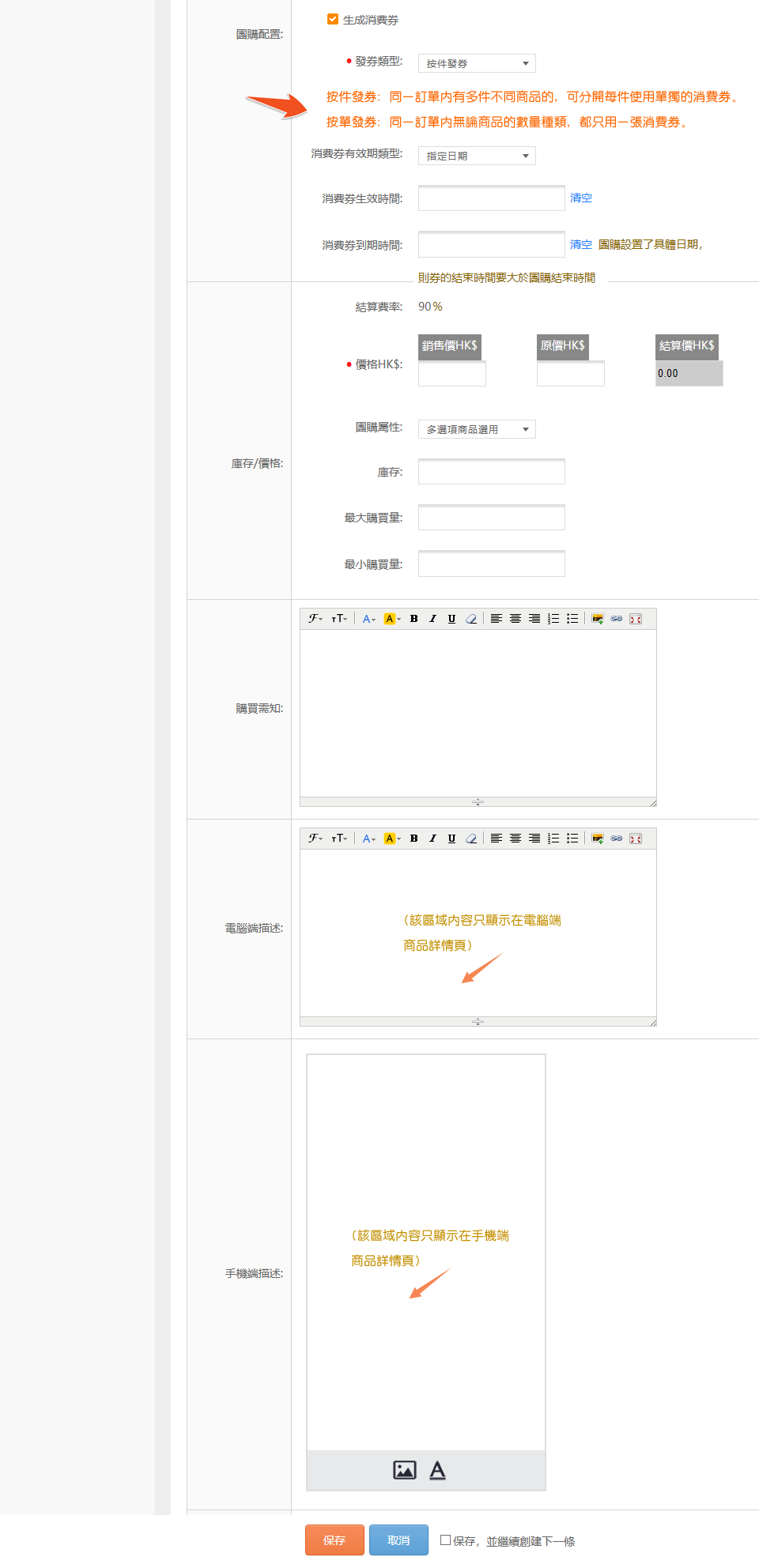Center align text in 購買需知 editor
Screen dimensions: 759x1568
(x=515, y=619)
